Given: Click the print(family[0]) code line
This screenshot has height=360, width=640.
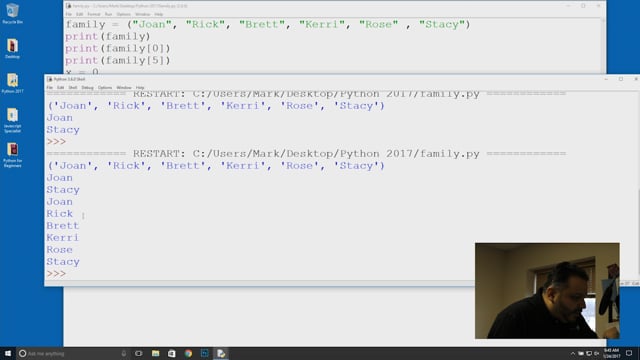Looking at the screenshot, I should (118, 49).
